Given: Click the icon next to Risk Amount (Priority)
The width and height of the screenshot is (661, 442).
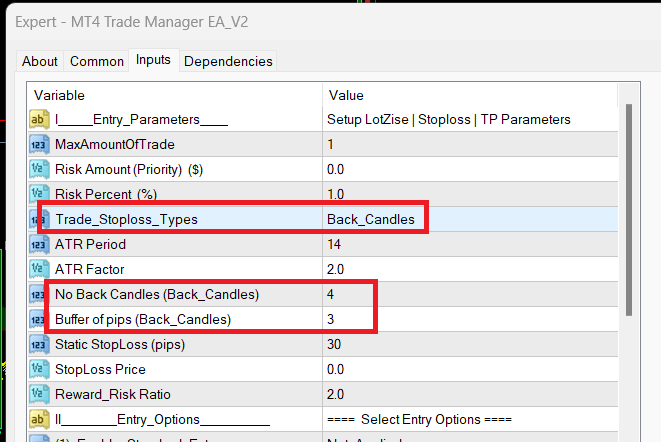Looking at the screenshot, I should [x=41, y=169].
